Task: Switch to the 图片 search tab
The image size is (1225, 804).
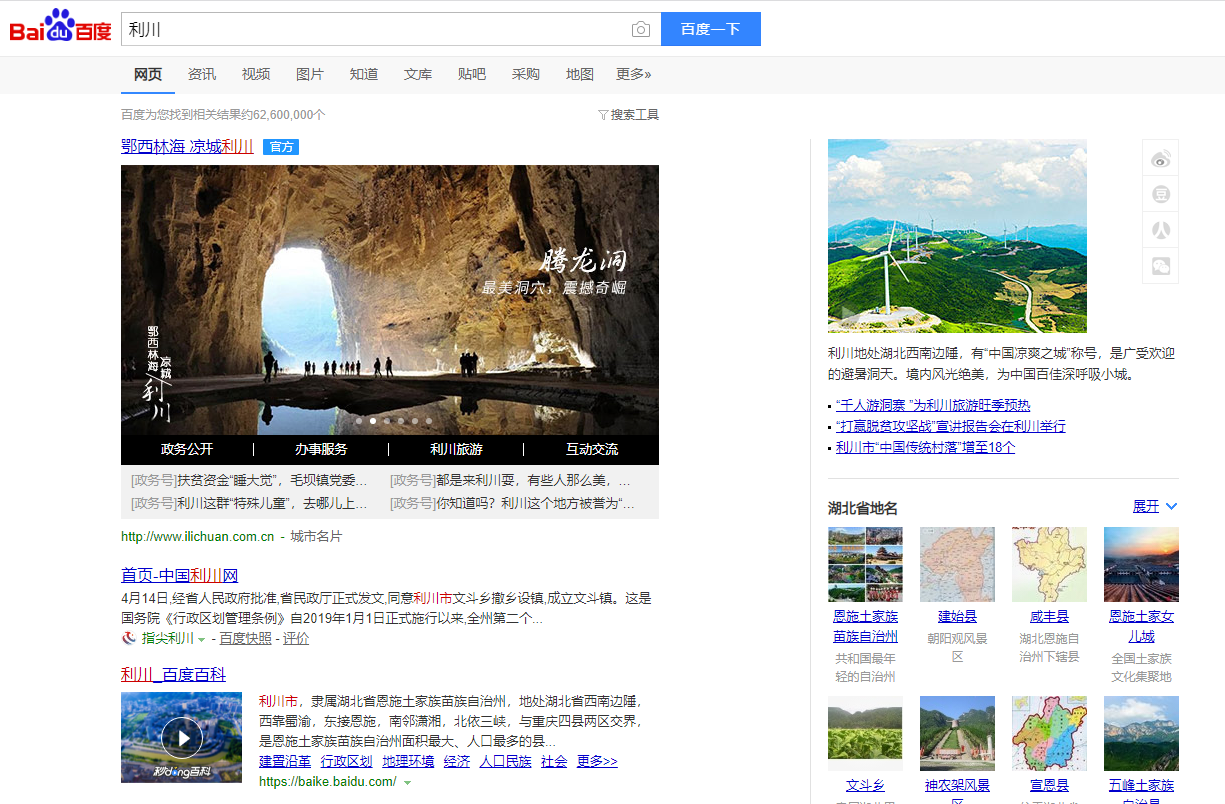Action: 310,74
